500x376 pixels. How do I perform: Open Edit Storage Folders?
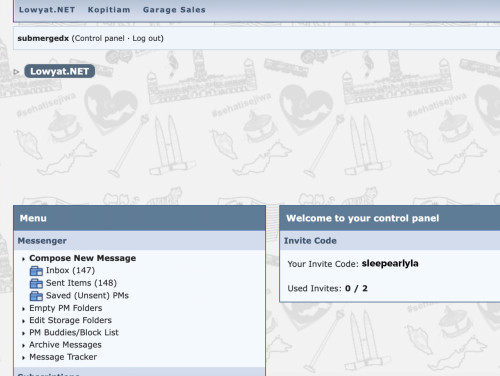70,320
